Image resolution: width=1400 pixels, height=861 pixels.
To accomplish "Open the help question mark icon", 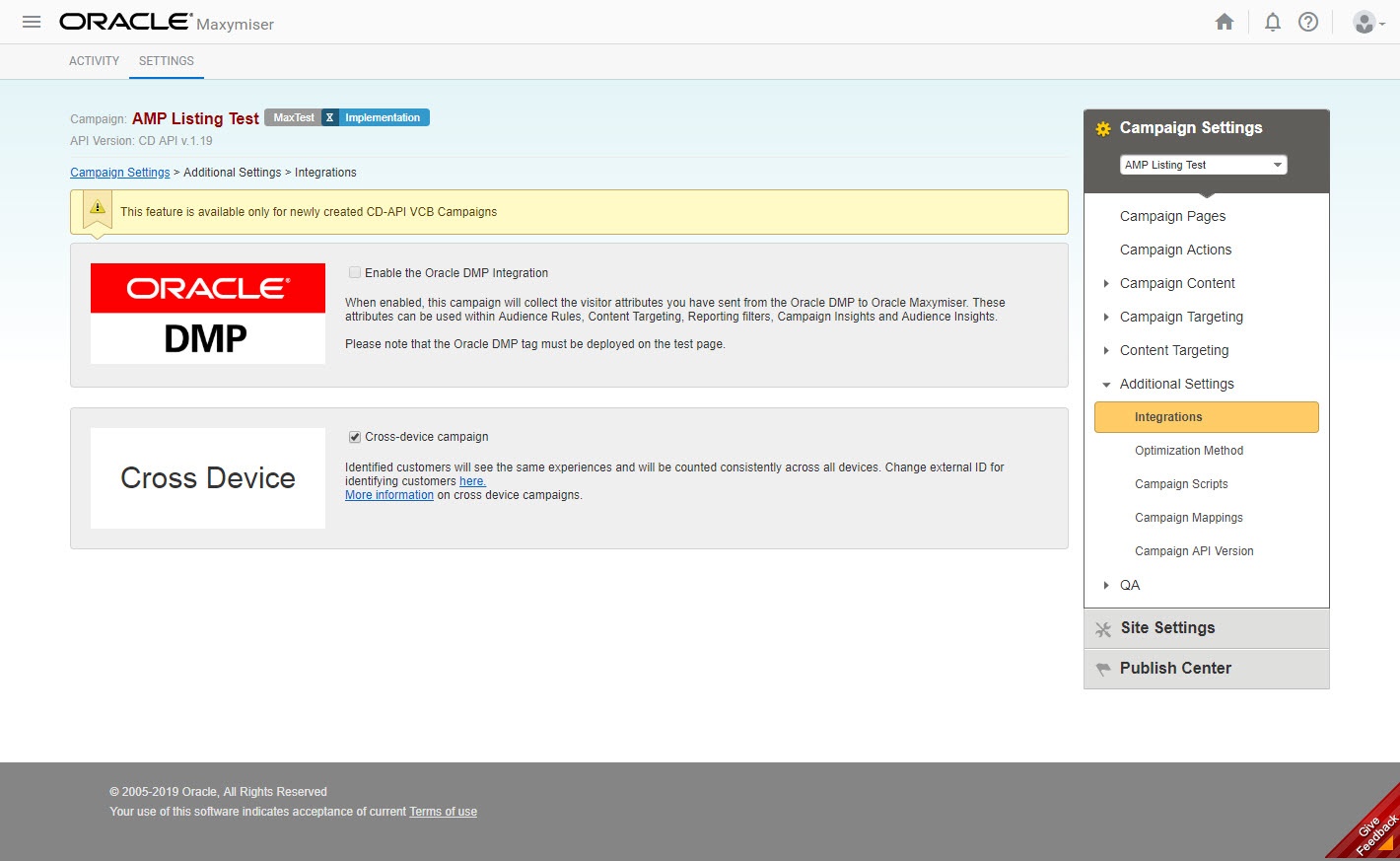I will point(1308,22).
